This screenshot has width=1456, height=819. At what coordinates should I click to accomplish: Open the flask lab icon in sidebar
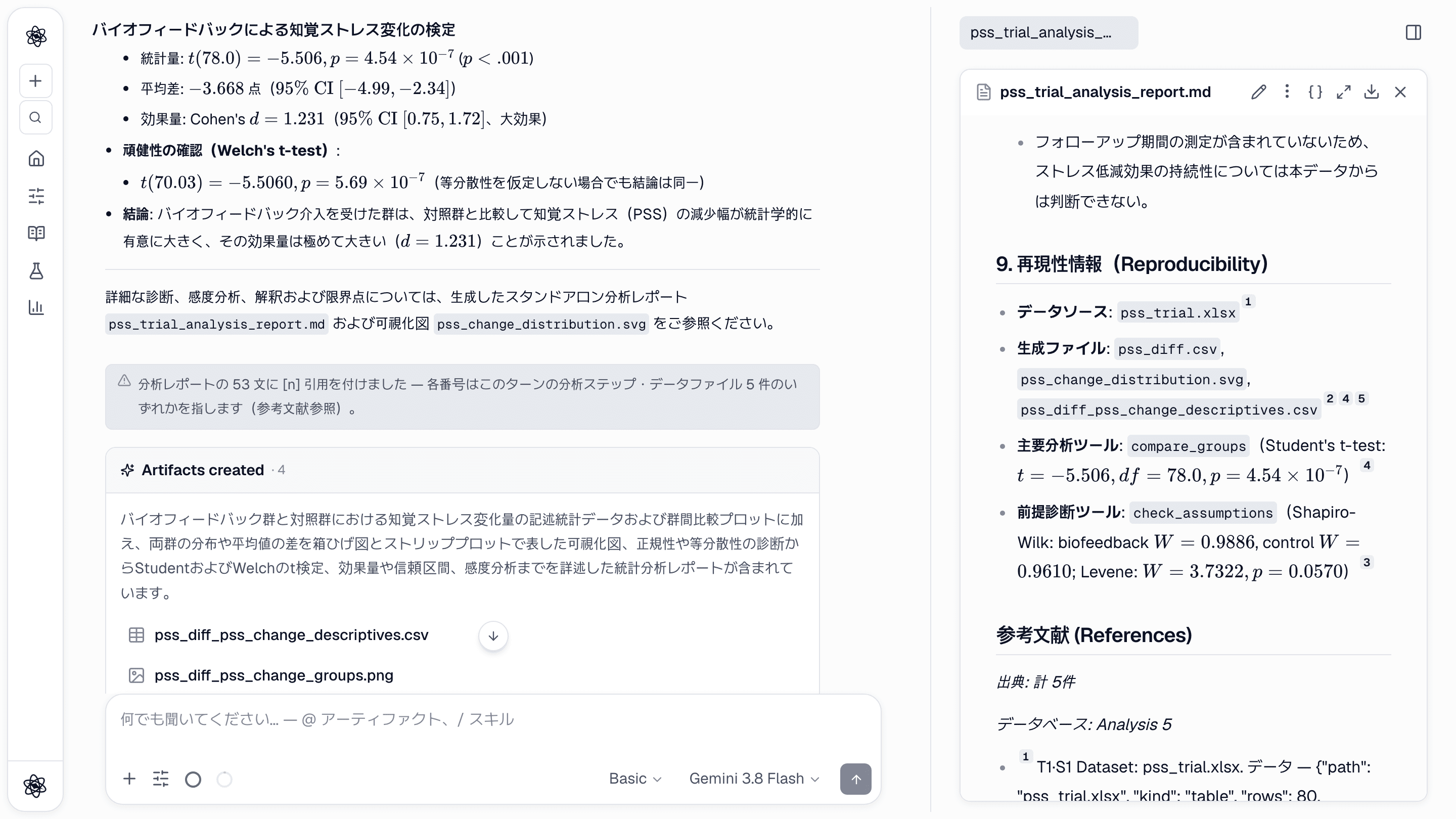[36, 271]
